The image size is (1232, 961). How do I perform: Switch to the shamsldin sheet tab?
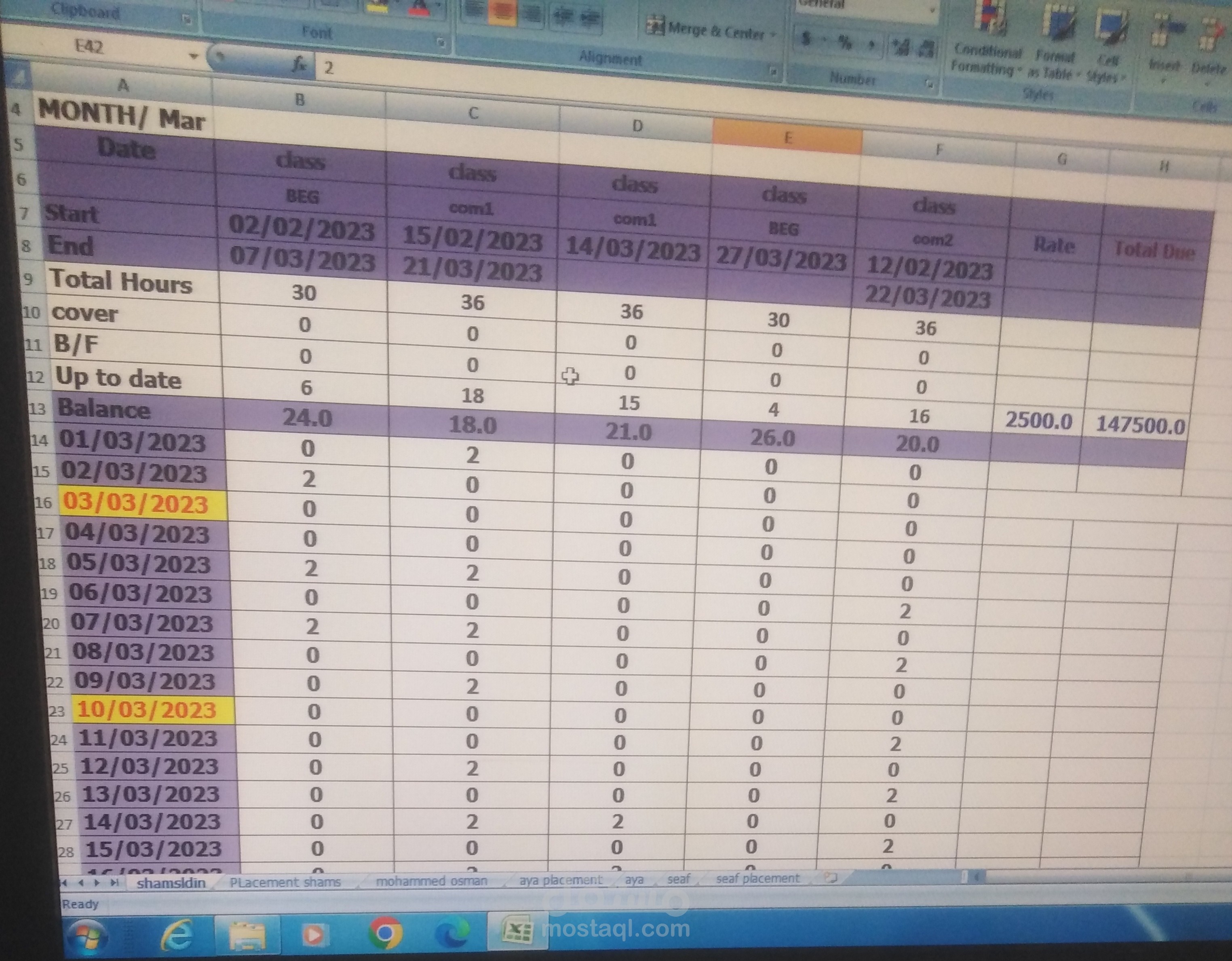(171, 883)
